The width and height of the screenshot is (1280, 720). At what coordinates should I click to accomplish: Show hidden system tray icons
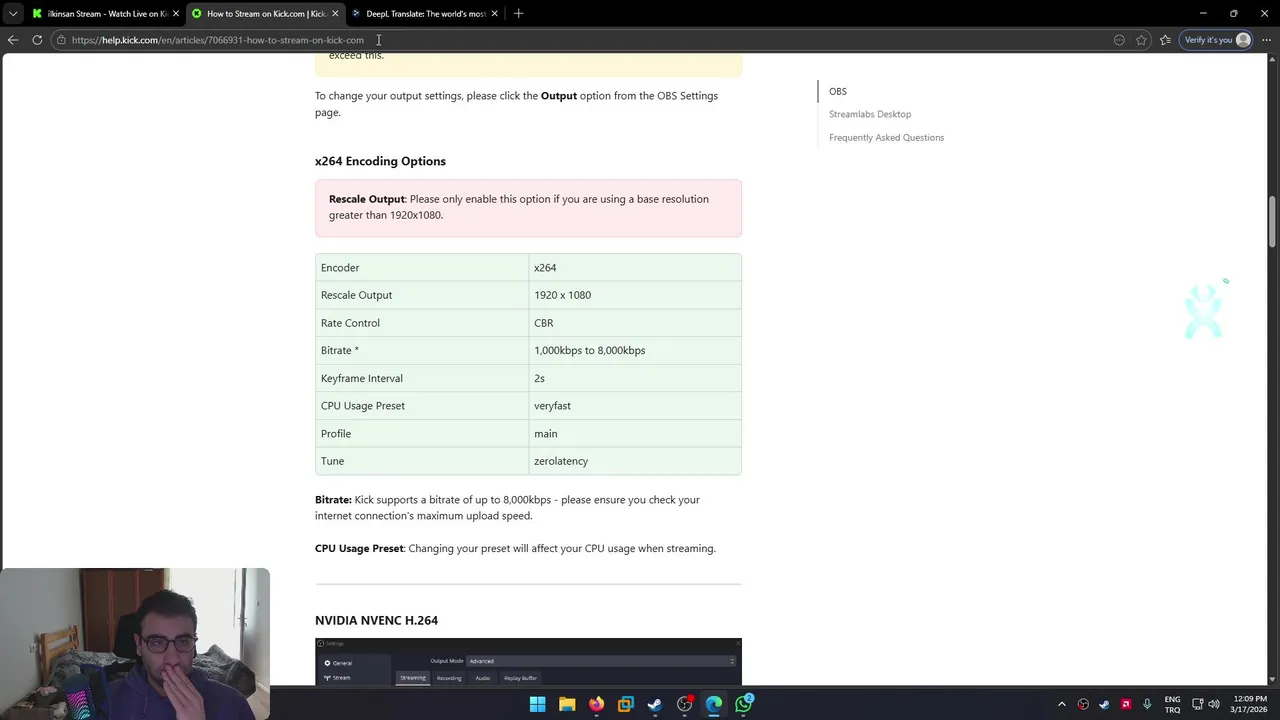(x=1062, y=704)
